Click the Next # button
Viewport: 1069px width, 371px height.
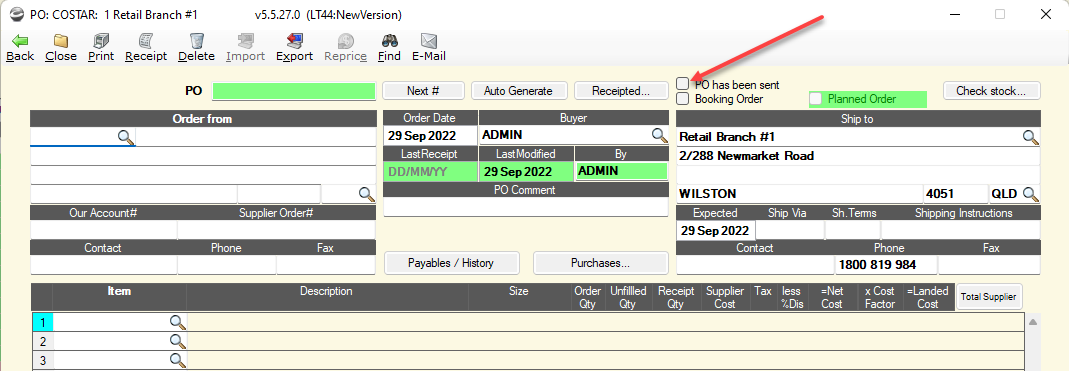[x=423, y=90]
